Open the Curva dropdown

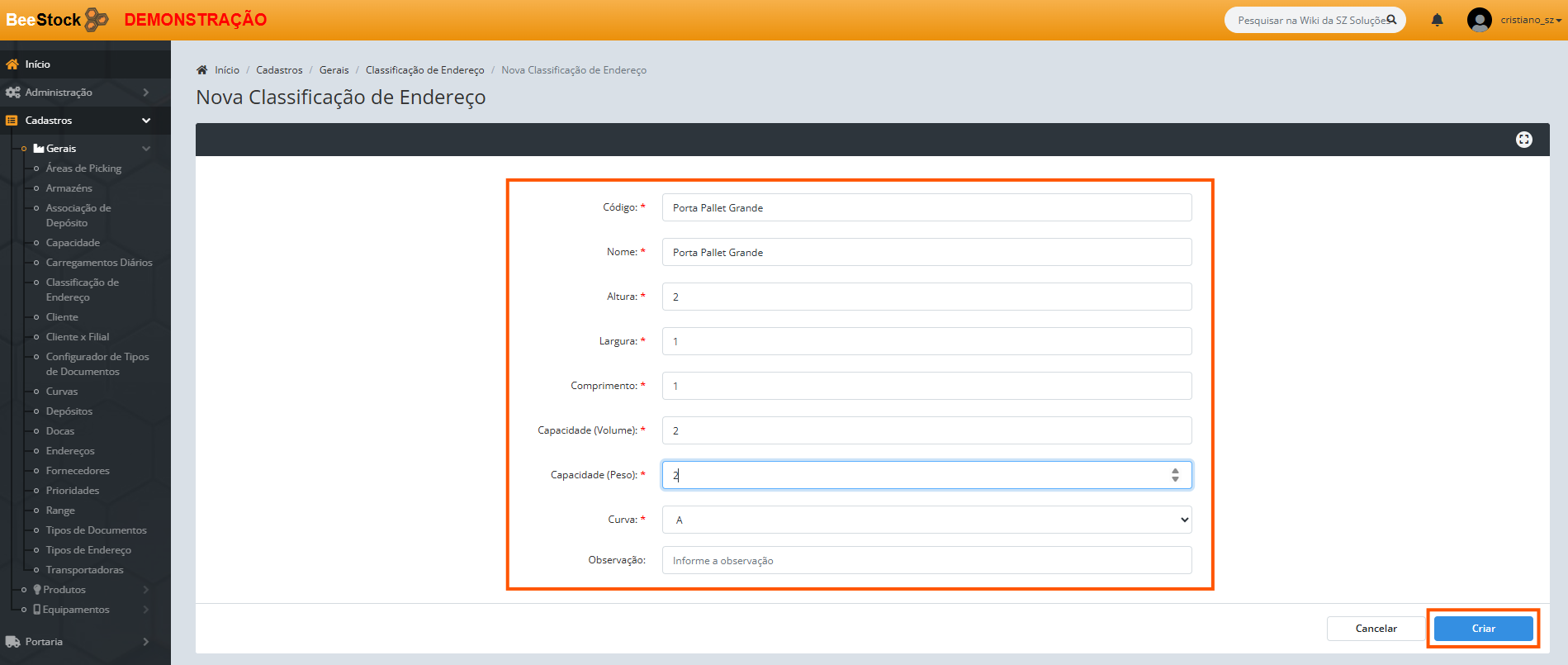926,520
